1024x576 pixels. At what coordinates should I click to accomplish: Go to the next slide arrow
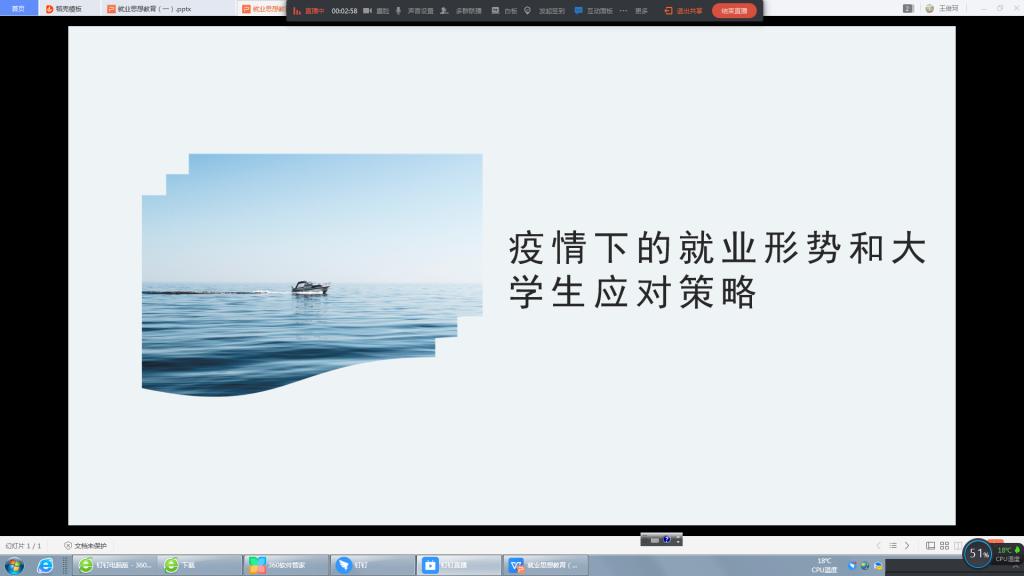907,546
